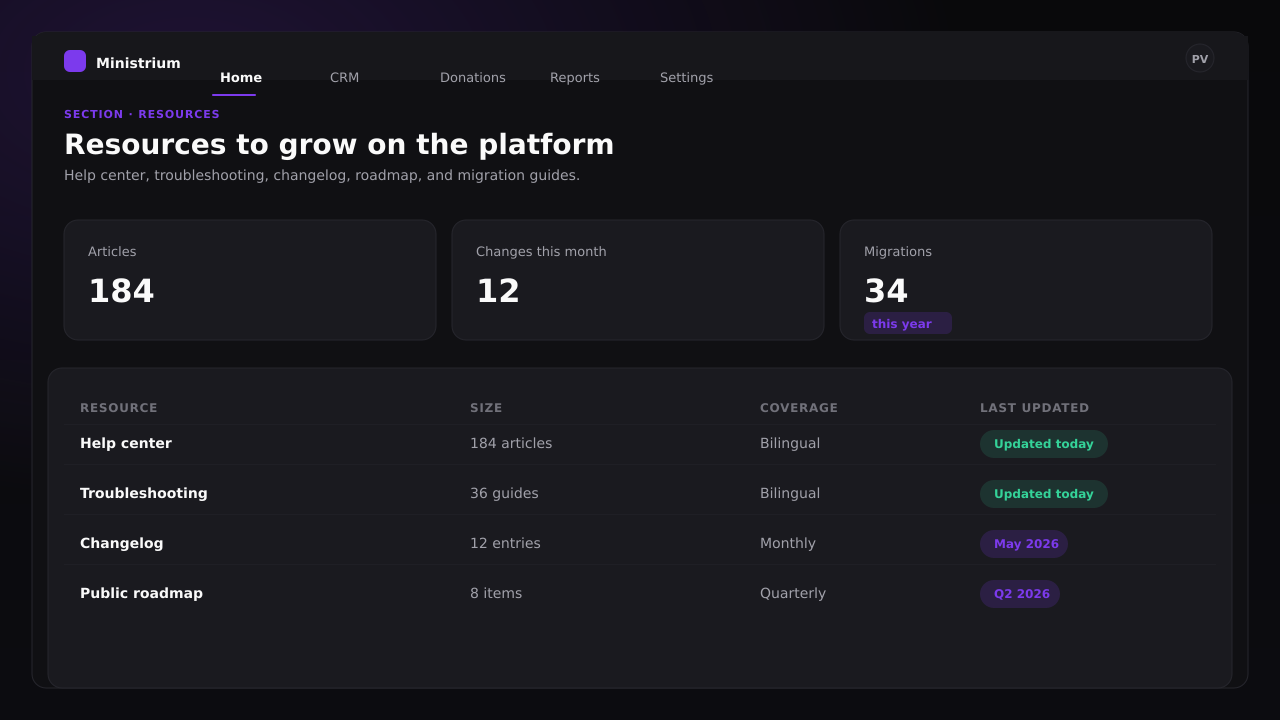Click the "12 entries" size cell
The width and height of the screenshot is (1280, 720).
[505, 543]
